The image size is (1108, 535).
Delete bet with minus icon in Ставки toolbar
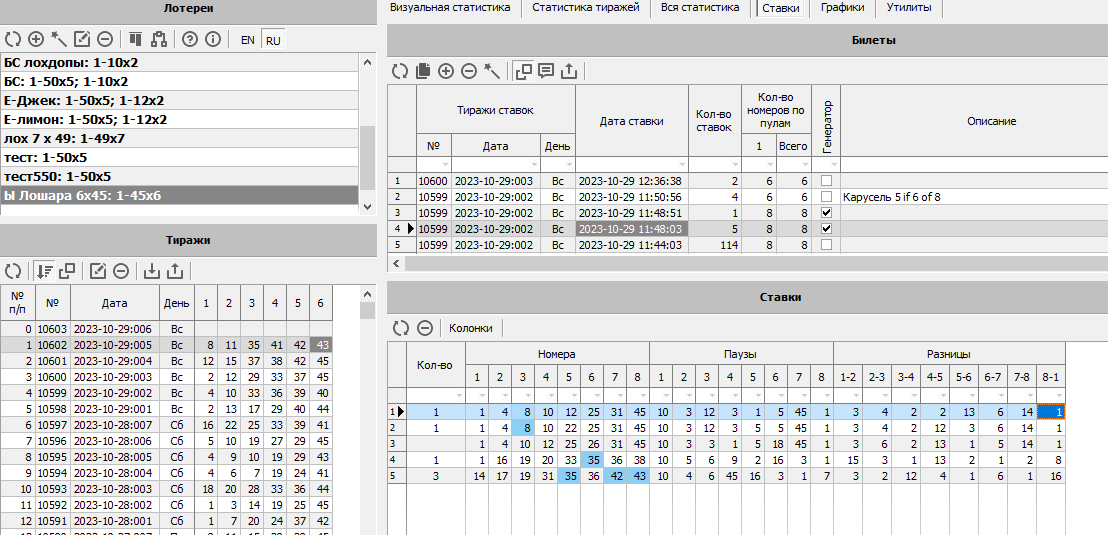click(424, 328)
